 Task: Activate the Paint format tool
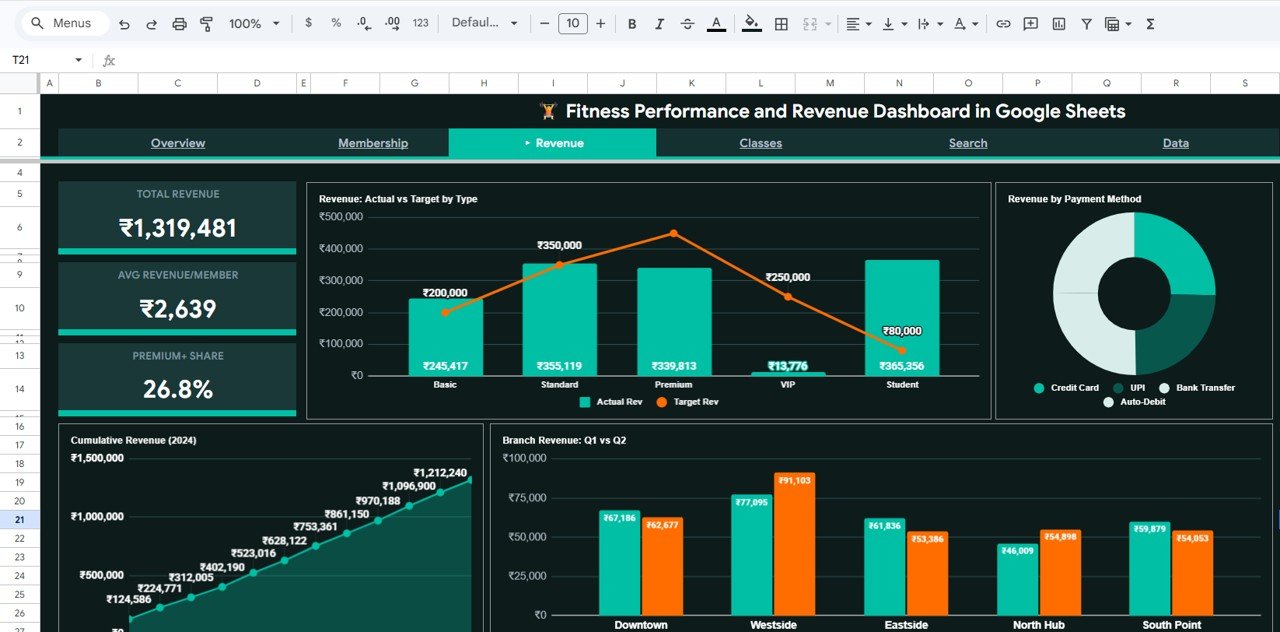(206, 22)
